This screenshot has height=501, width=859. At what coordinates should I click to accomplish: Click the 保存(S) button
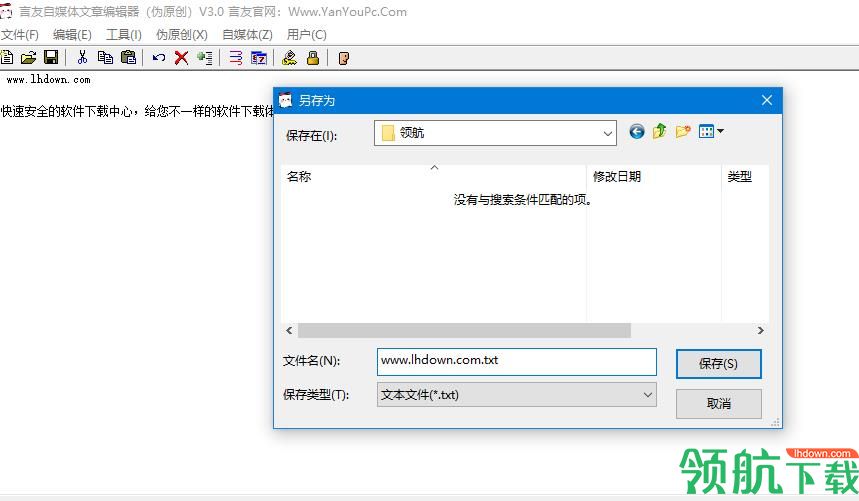click(718, 364)
